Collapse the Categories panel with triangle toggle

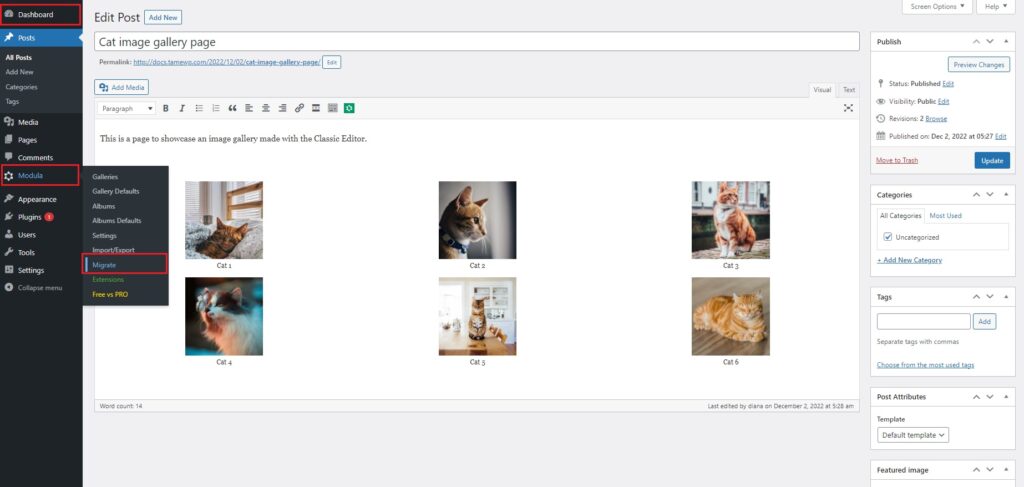pos(1004,195)
